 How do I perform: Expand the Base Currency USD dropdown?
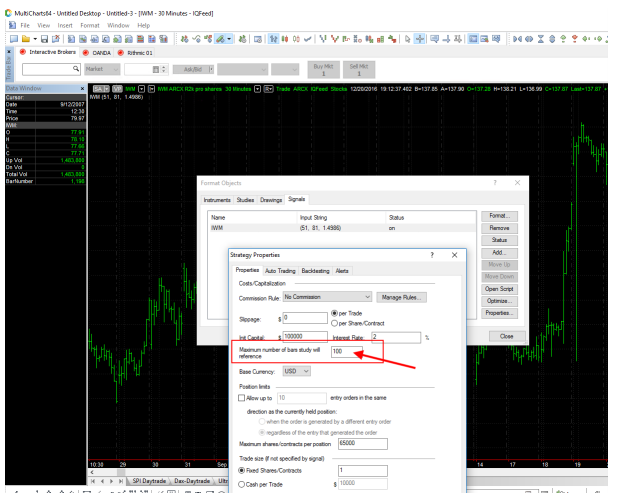click(x=297, y=370)
